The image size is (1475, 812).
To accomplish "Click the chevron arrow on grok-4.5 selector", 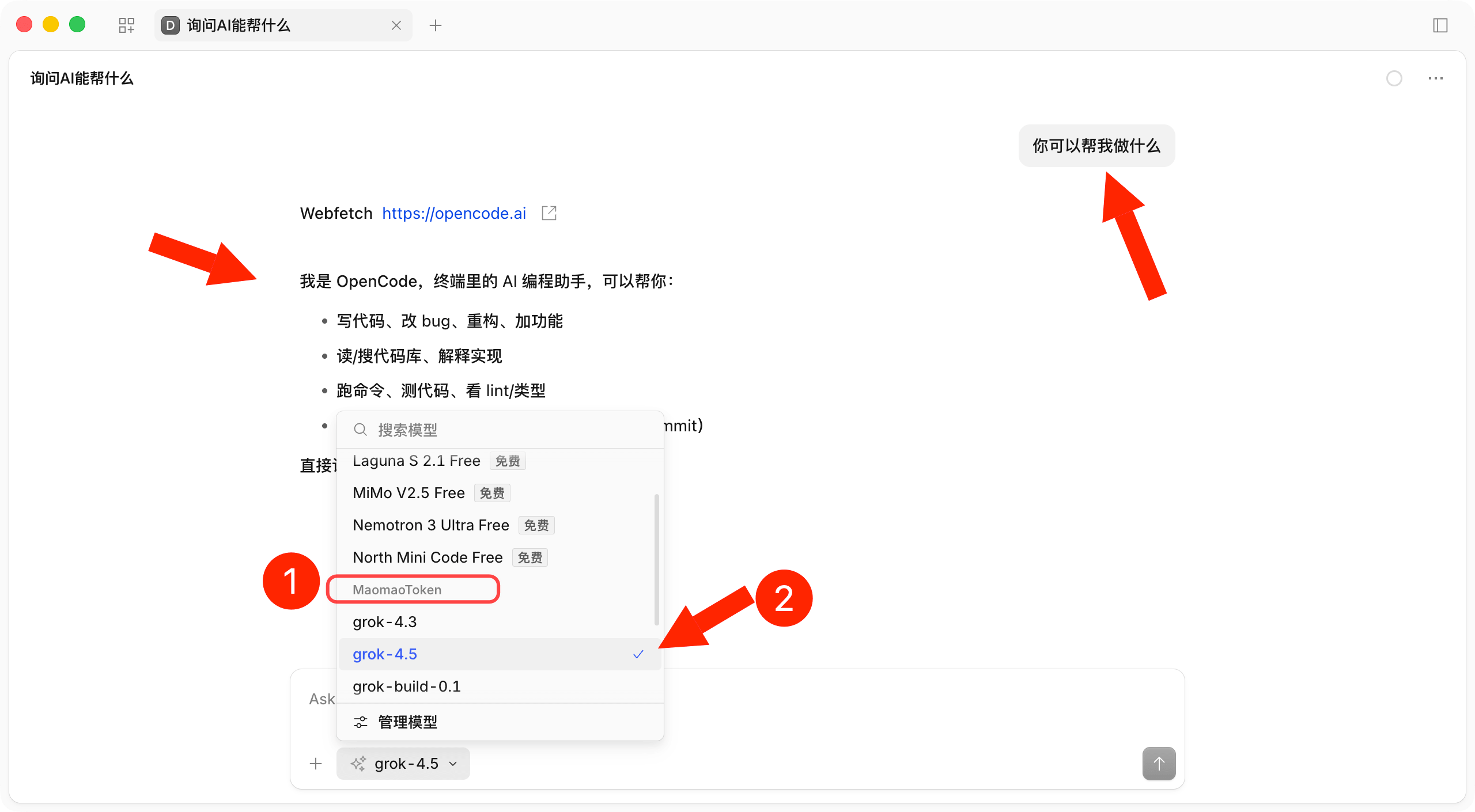I will coord(453,764).
